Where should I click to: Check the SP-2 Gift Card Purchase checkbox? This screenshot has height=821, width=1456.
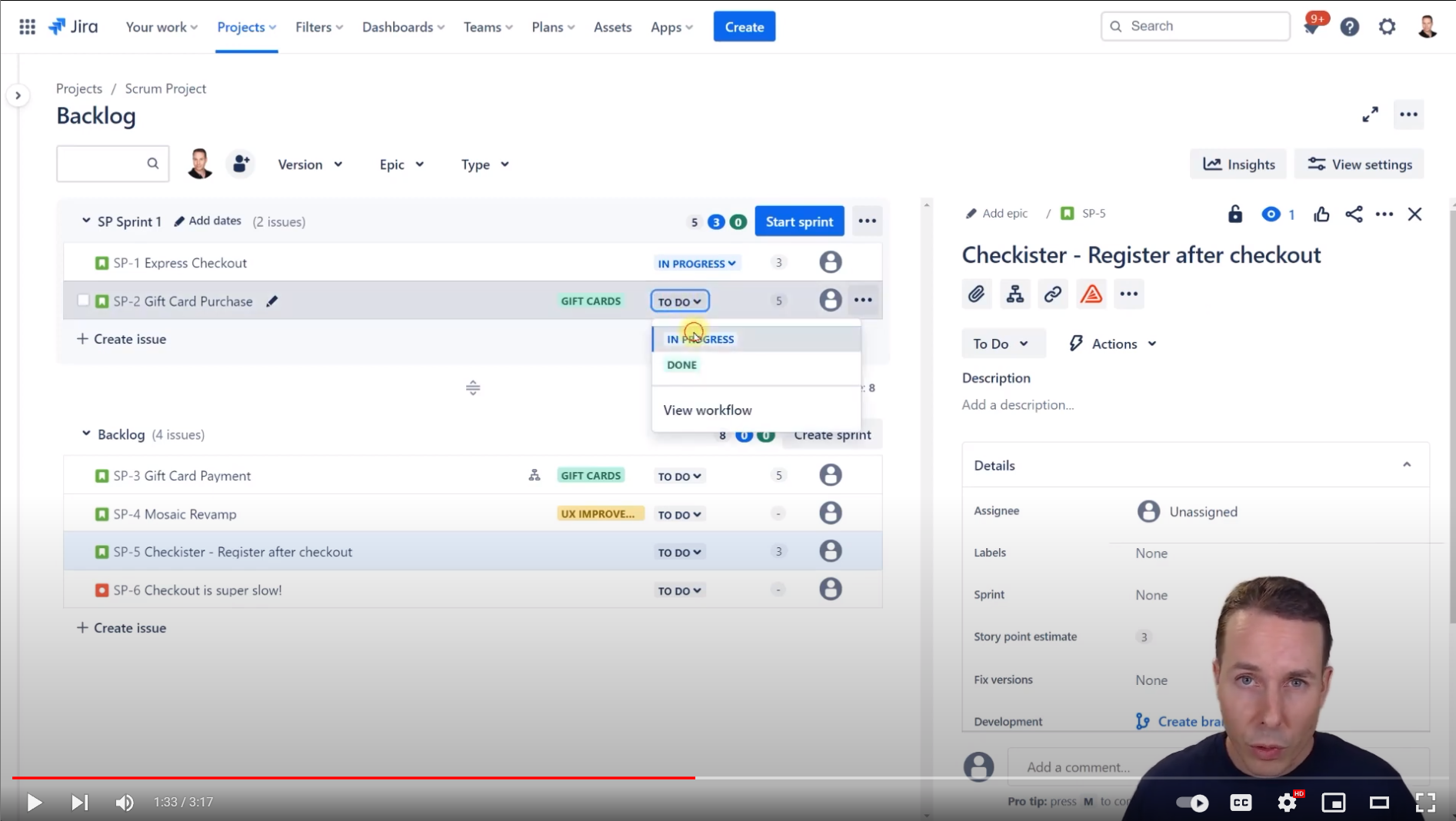83,301
